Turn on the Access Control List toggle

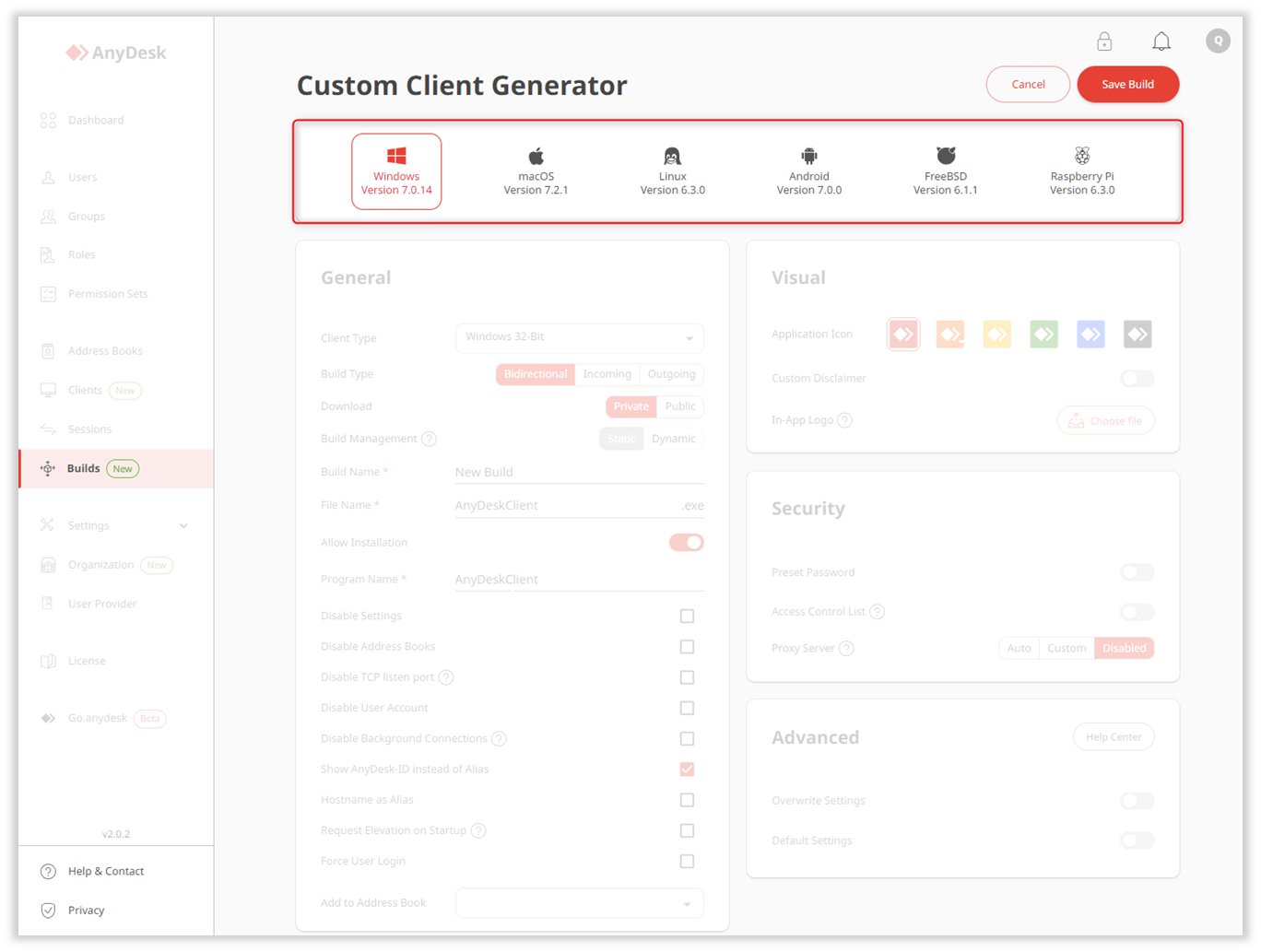[x=1137, y=612]
